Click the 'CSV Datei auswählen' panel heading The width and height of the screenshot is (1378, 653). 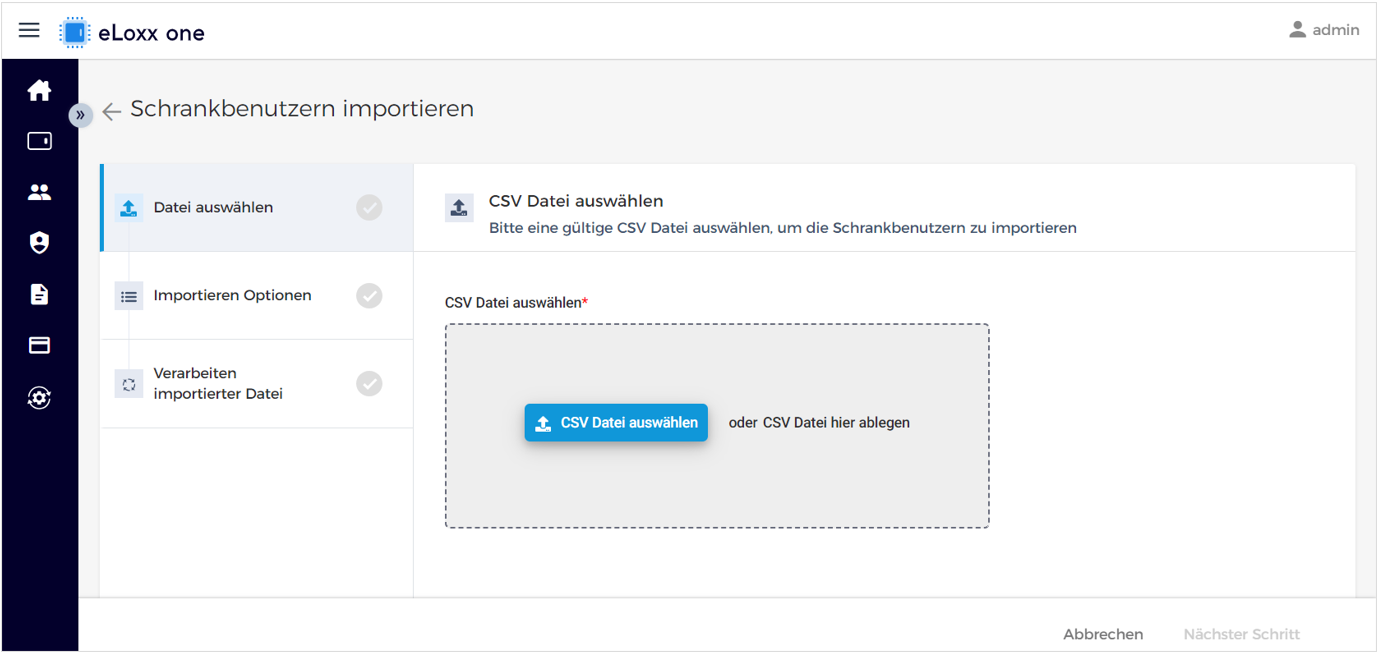(576, 201)
